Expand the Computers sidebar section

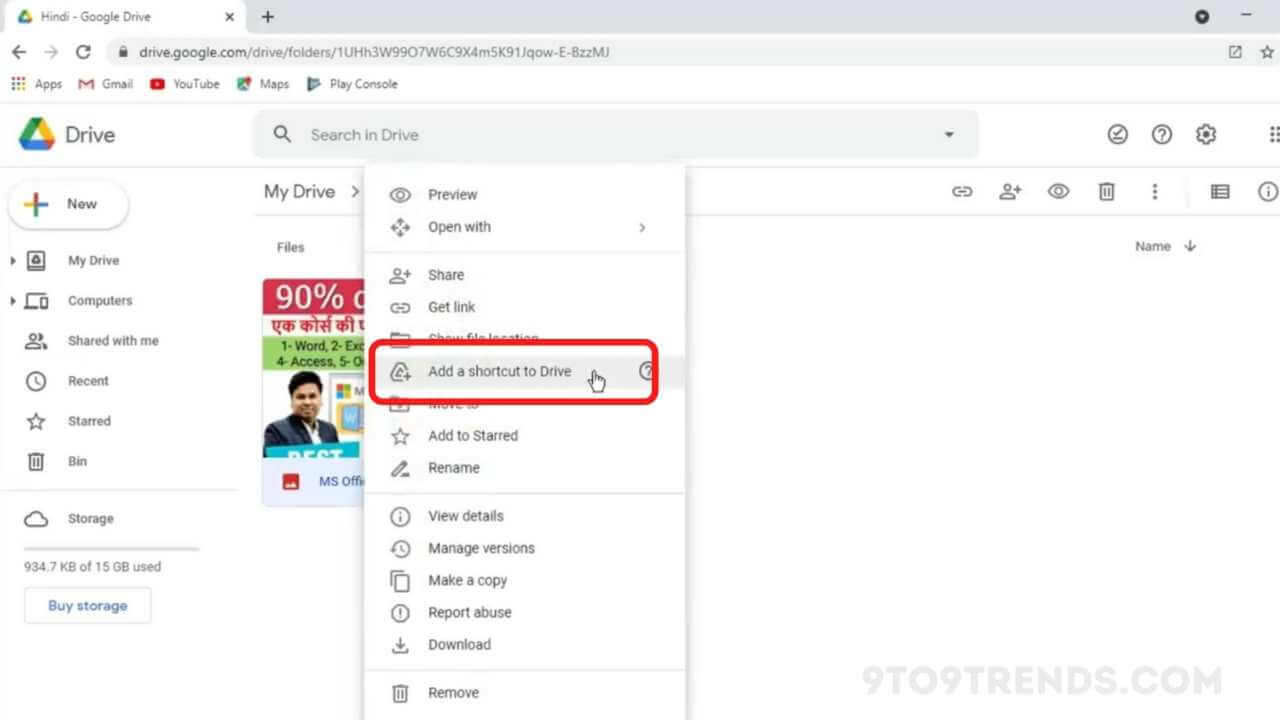click(13, 300)
